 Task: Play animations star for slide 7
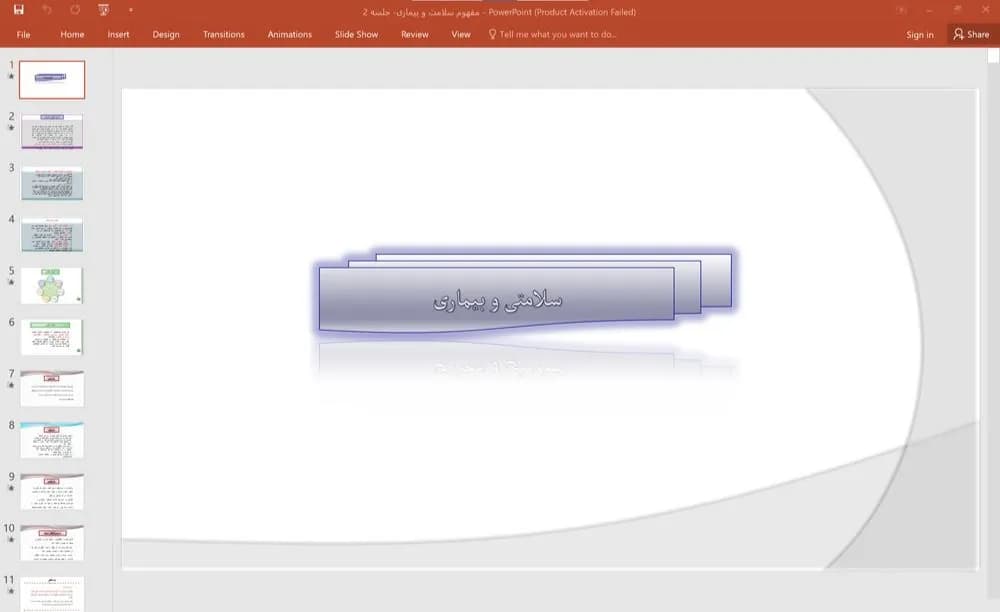click(x=11, y=385)
